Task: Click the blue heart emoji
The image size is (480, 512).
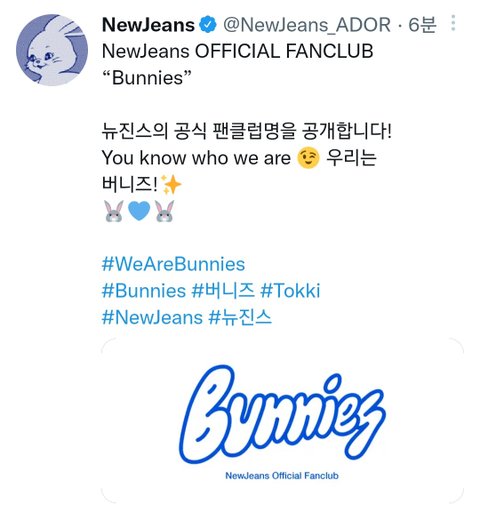Action: (x=139, y=211)
